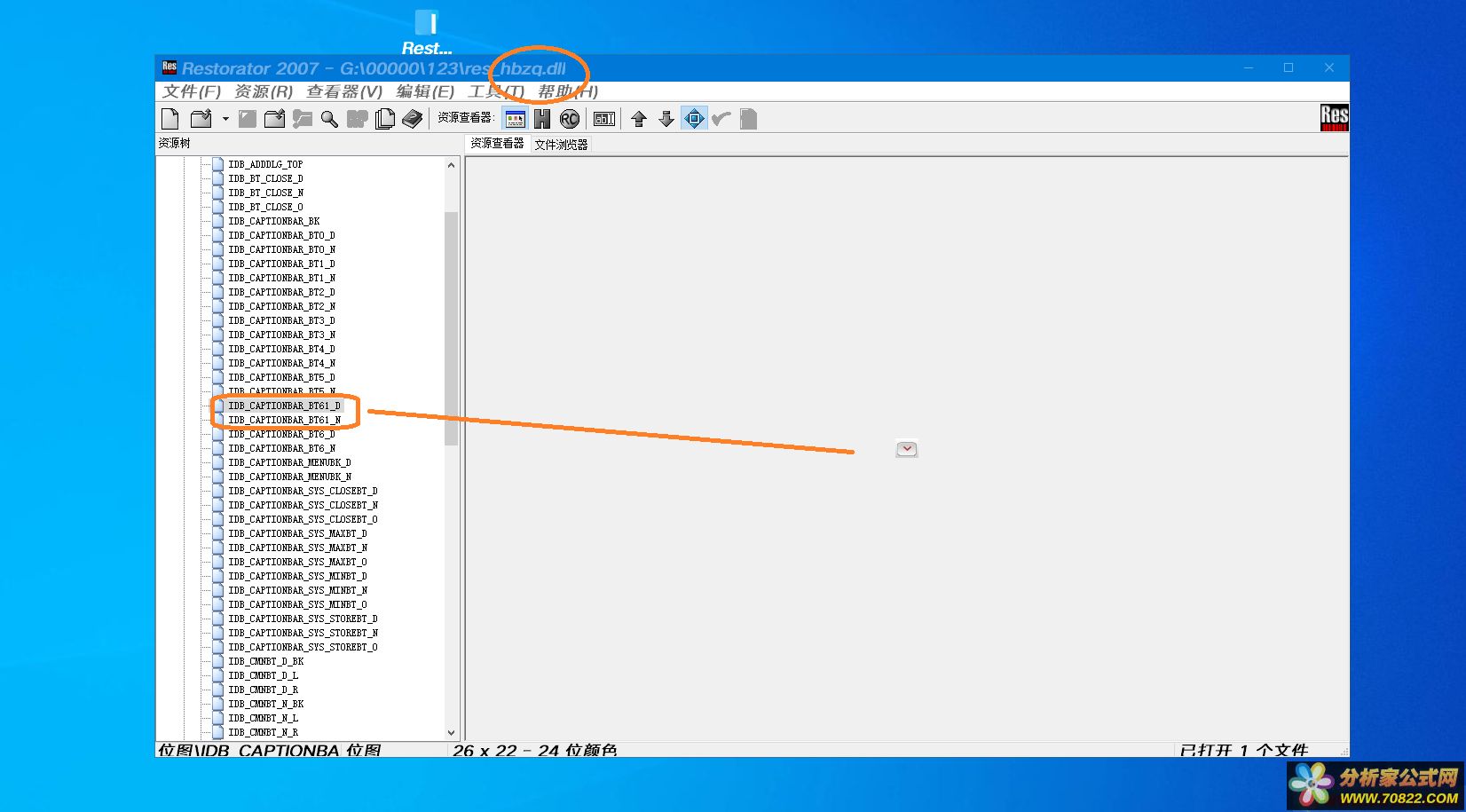Open the 编辑(E) menu
1466x812 pixels.
tap(425, 91)
